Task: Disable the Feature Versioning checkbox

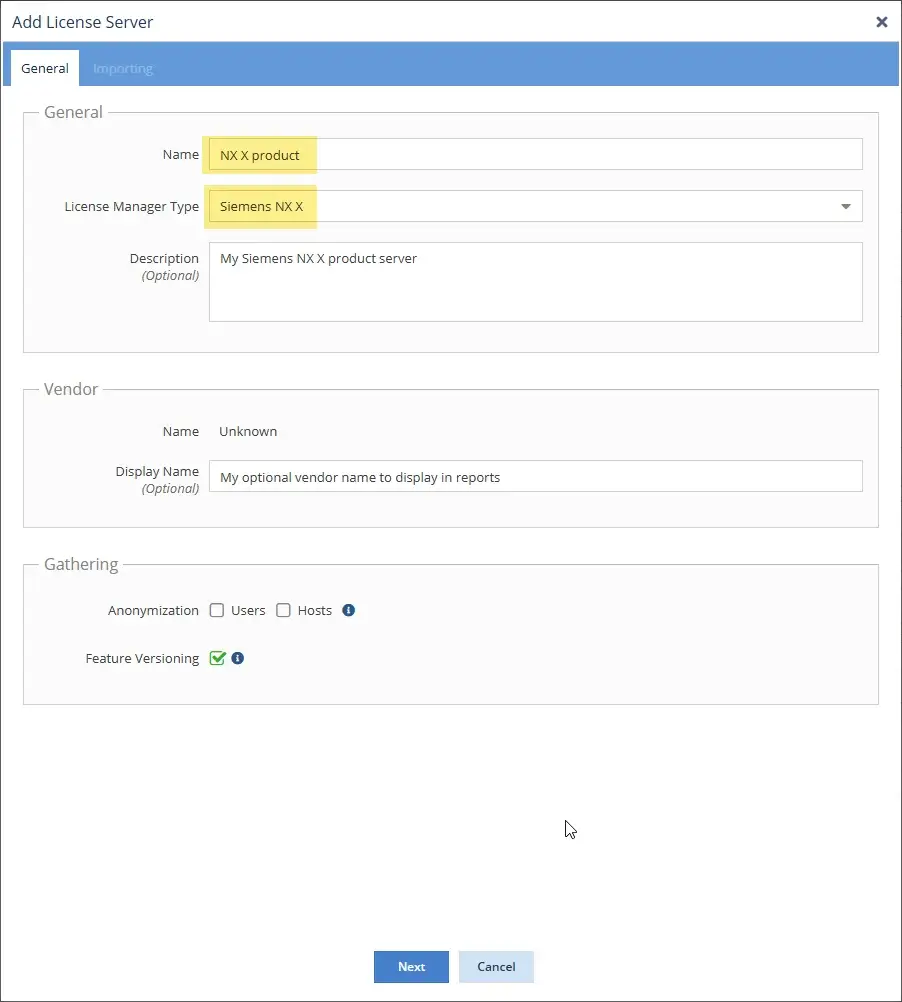Action: pos(217,658)
